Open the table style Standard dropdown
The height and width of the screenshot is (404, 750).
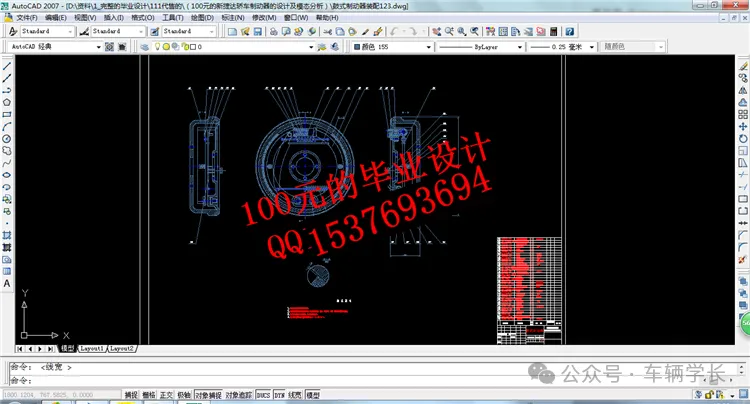(211, 32)
